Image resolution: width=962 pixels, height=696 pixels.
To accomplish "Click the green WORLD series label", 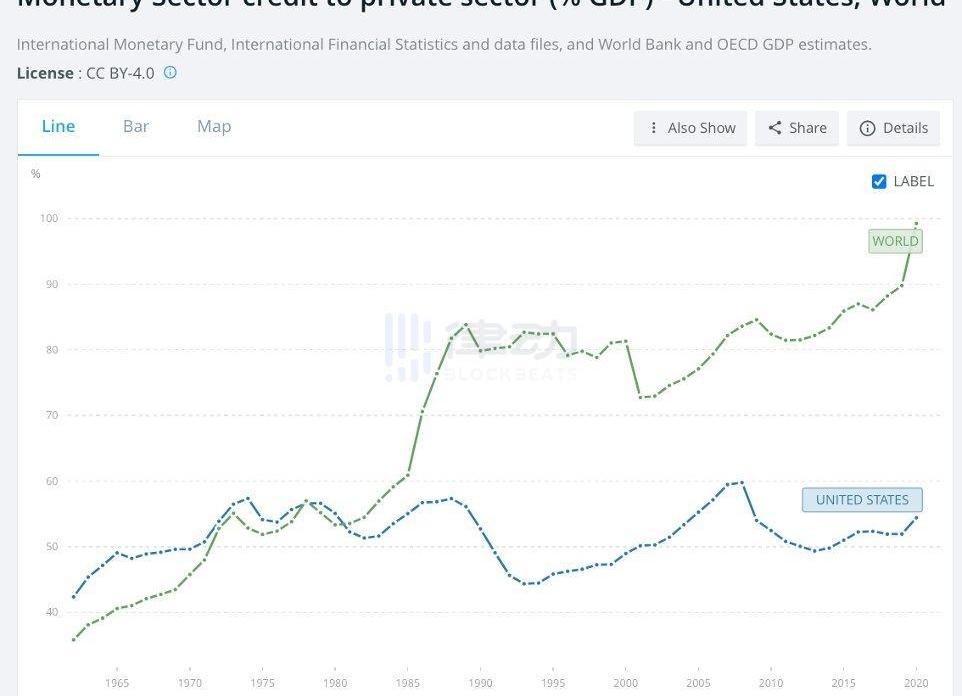I will point(894,241).
